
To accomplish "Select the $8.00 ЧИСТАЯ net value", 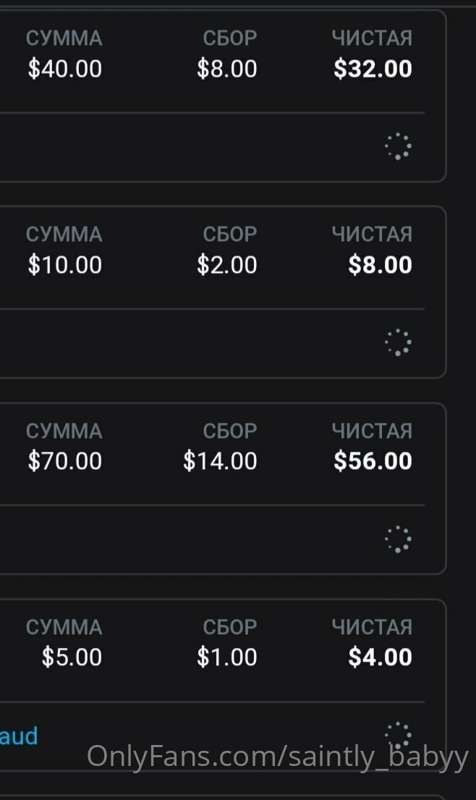I will point(380,265).
